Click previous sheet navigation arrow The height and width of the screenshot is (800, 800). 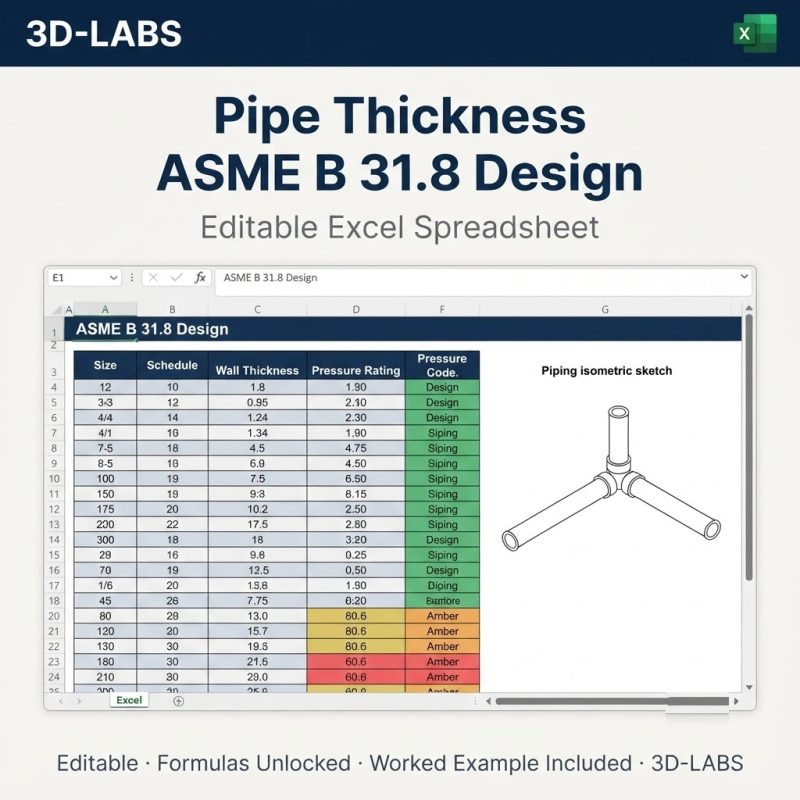pos(61,701)
